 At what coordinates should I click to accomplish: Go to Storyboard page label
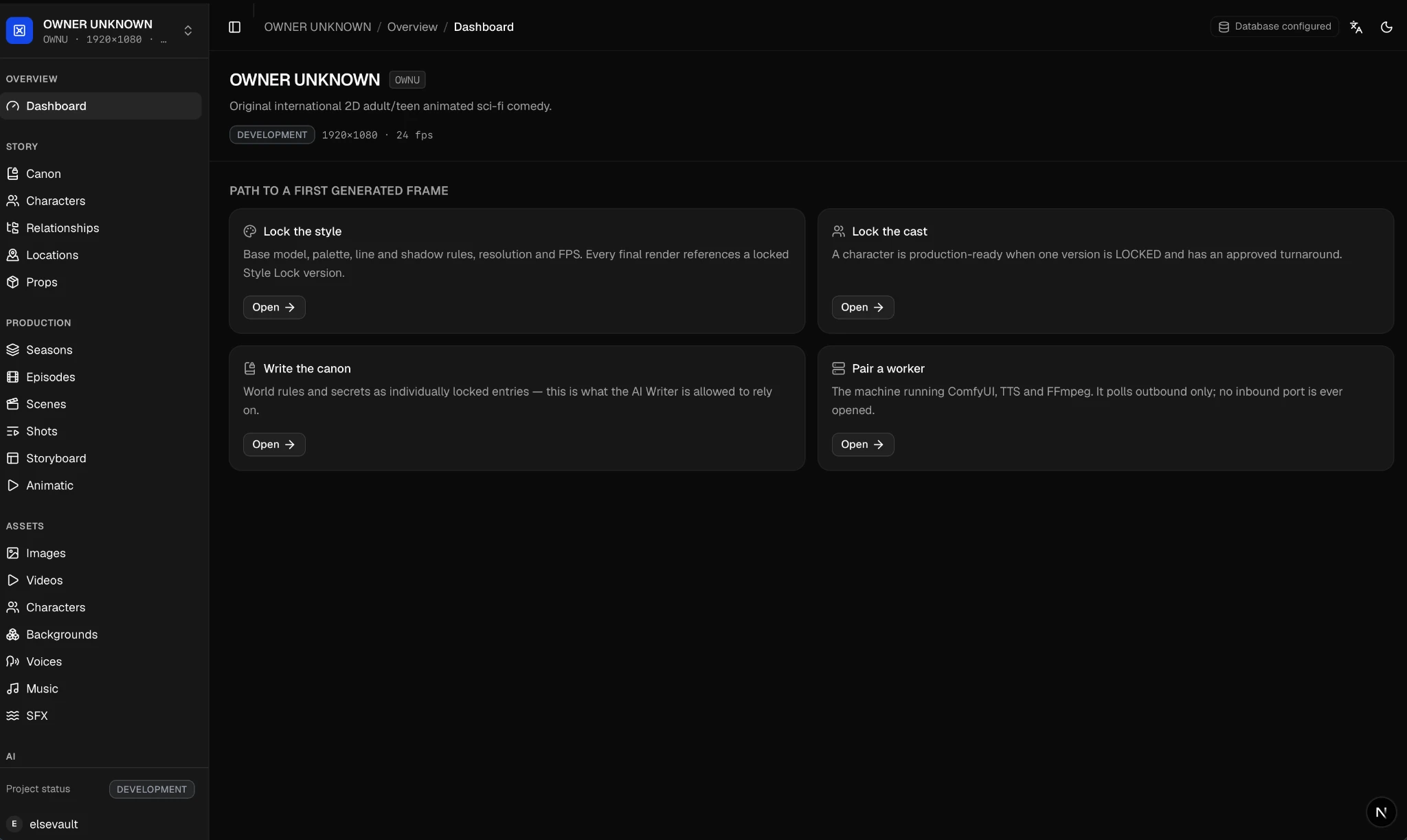pos(56,458)
